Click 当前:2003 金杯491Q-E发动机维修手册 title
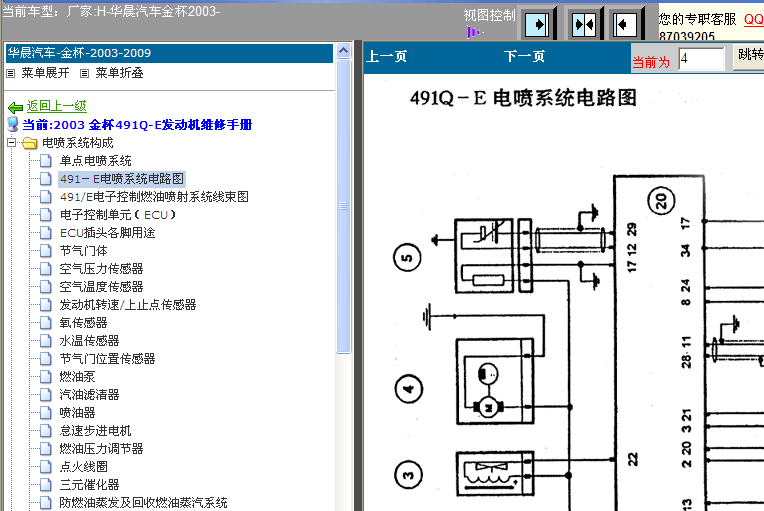 [137, 125]
